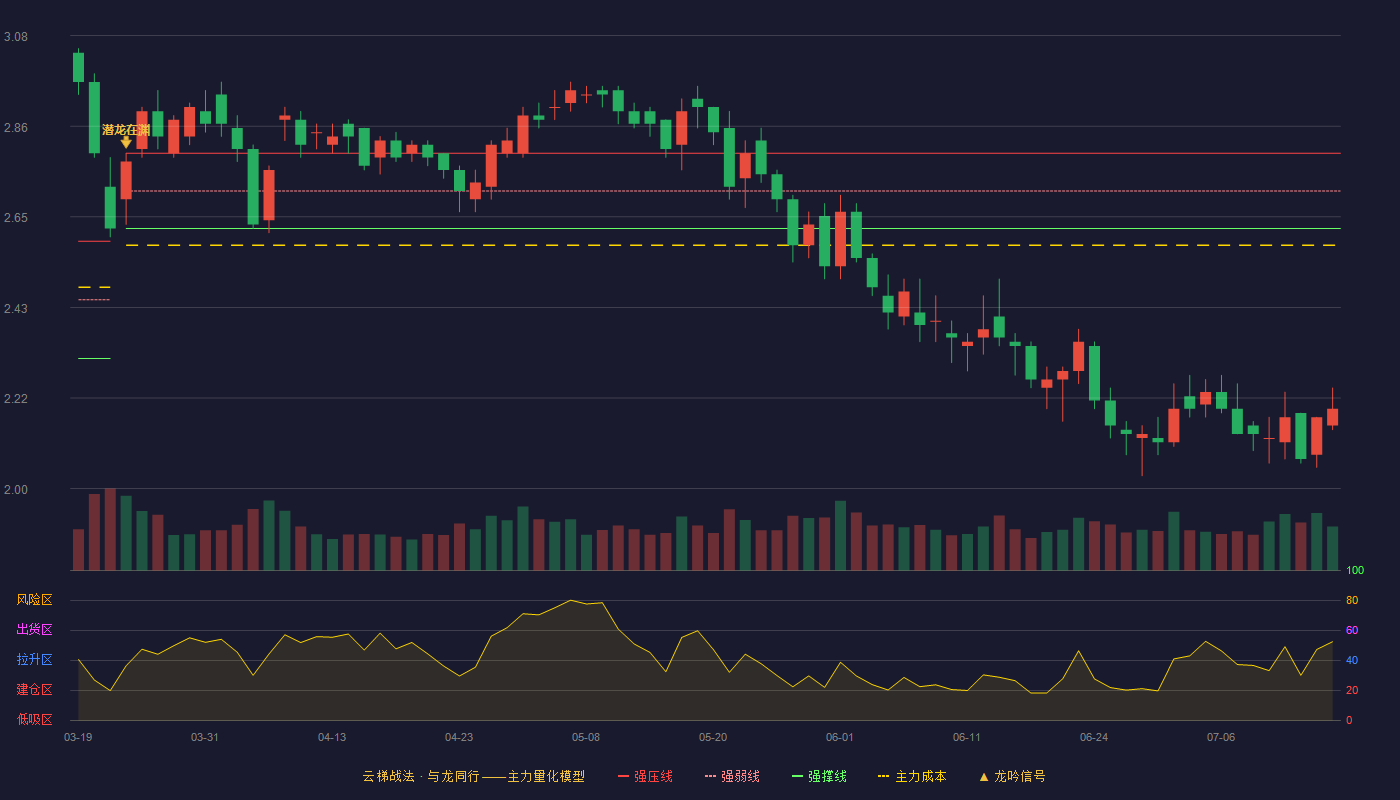Click the tallest volume bar near 03-19
Viewport: 1400px width, 800px height.
click(110, 529)
